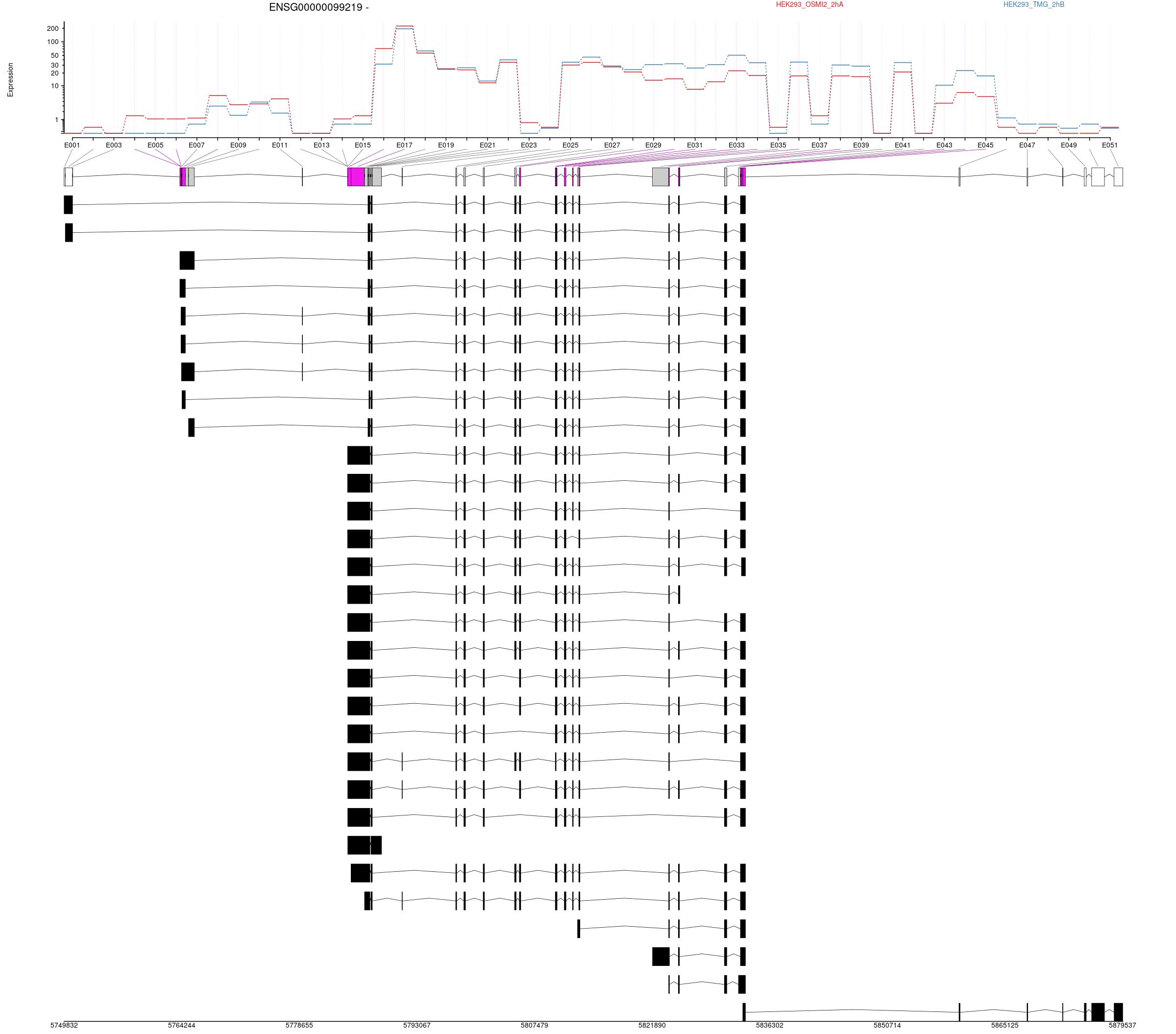Click genomic coordinate 5793067
This screenshot has height=1034, width=1176.
pos(416,1025)
